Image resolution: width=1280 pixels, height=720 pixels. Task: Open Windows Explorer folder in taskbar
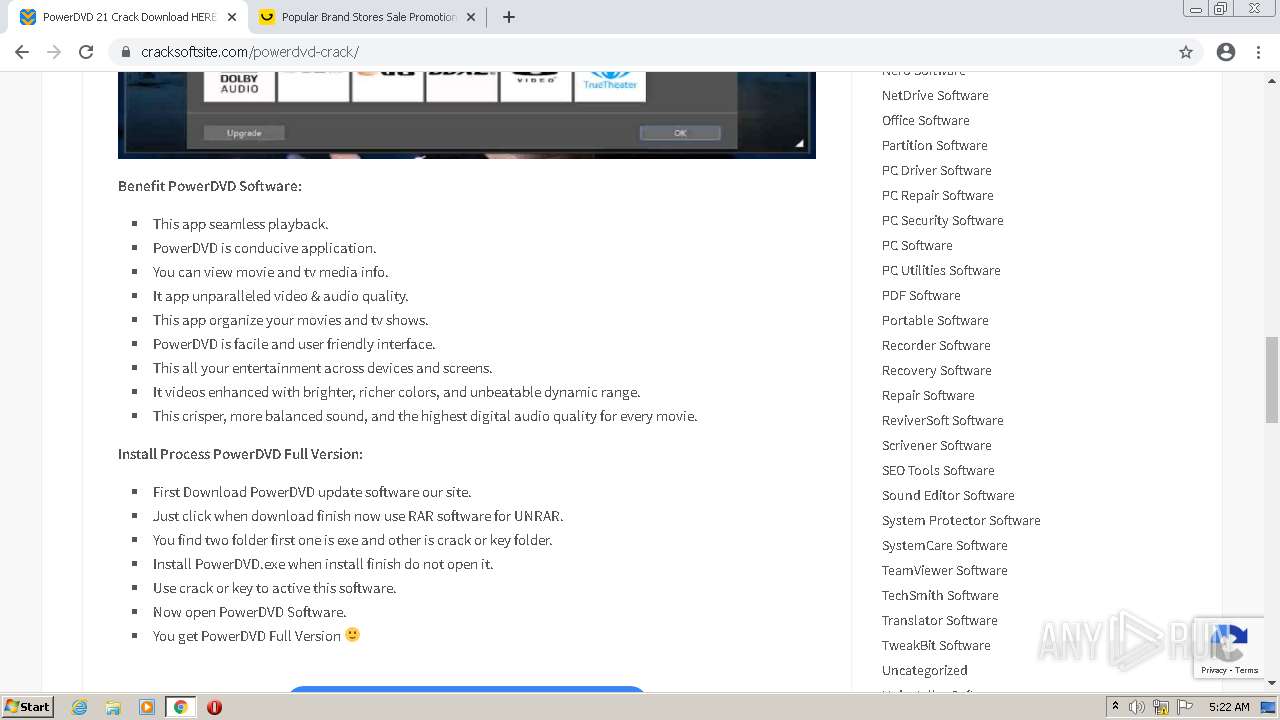tap(113, 707)
